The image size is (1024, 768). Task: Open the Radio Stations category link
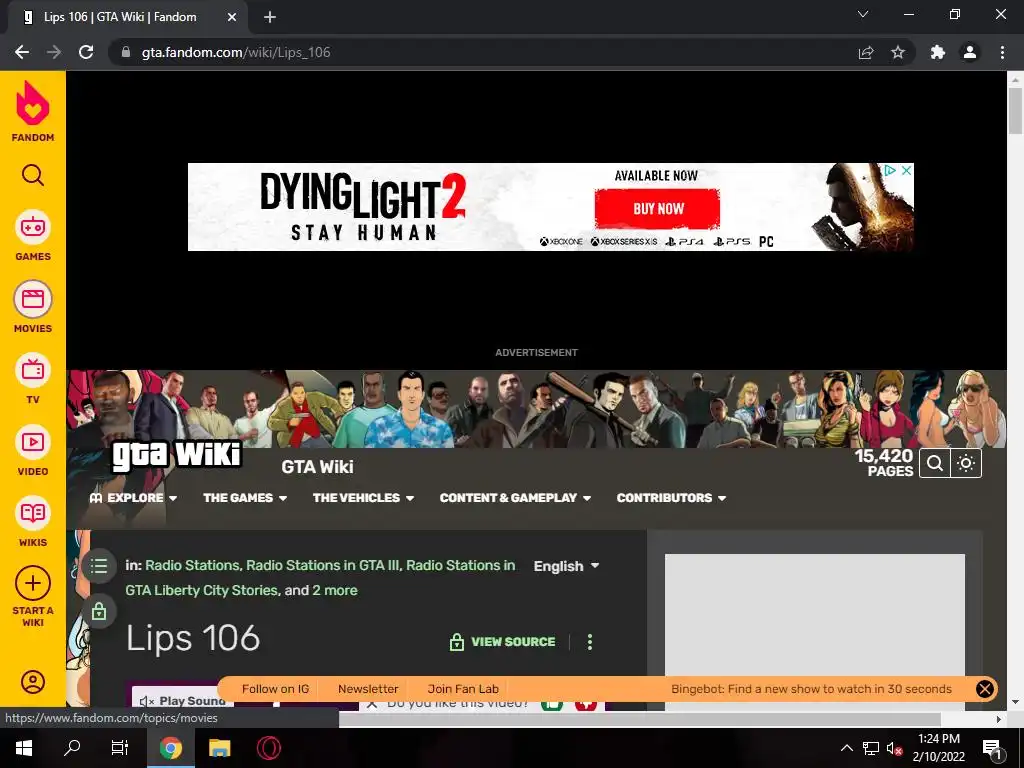coord(192,566)
